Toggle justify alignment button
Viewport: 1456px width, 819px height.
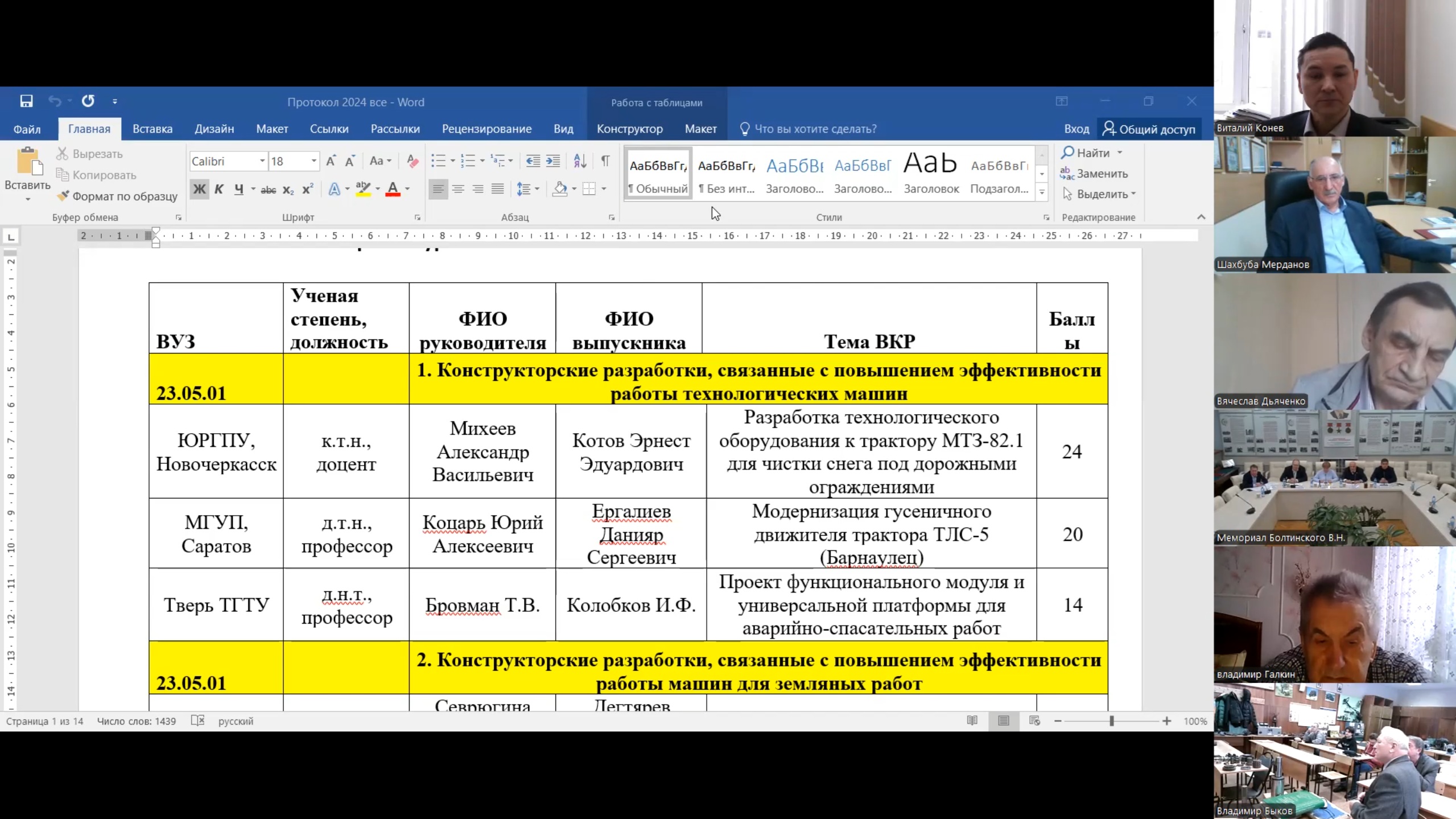pos(498,189)
